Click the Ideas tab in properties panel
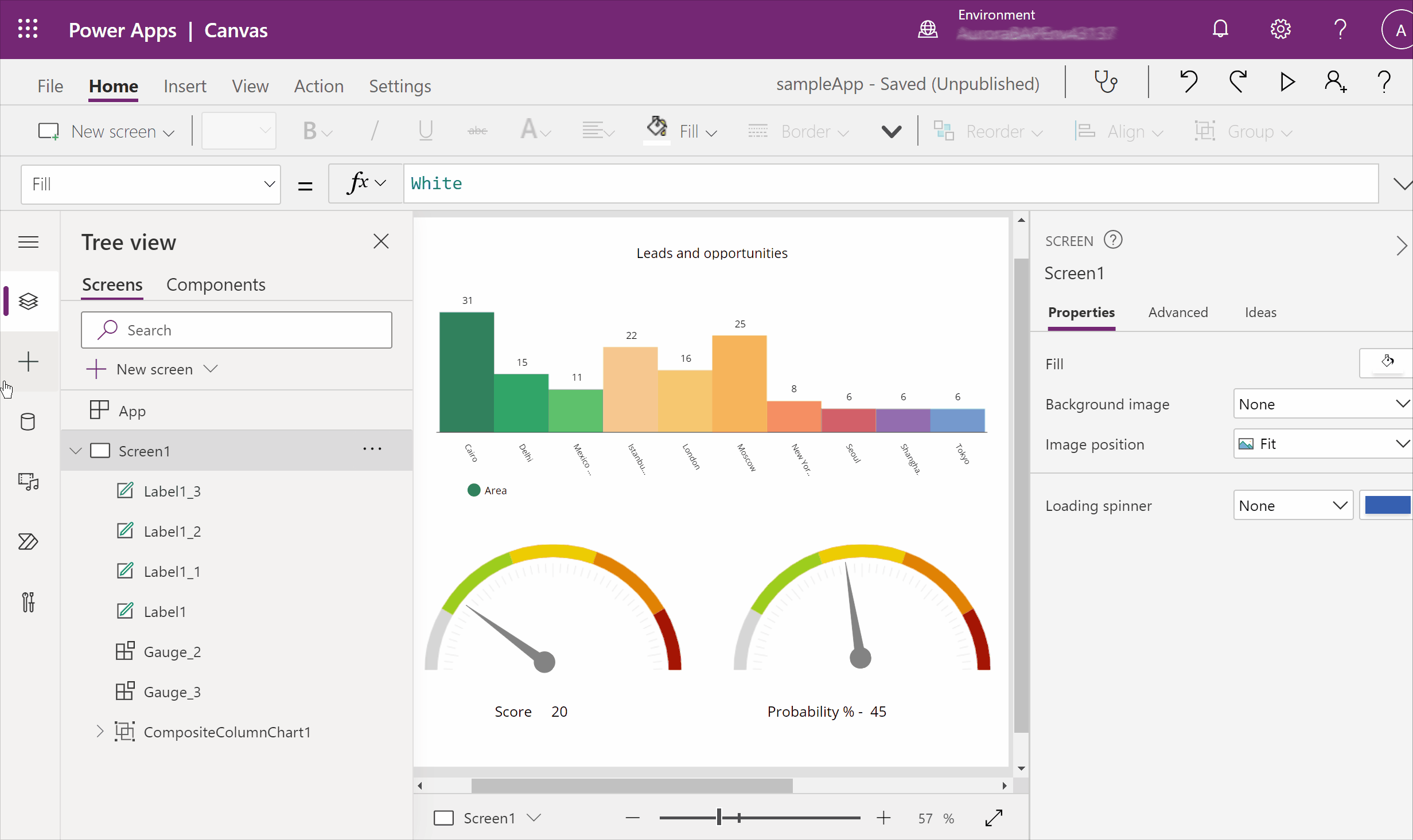The image size is (1413, 840). click(x=1260, y=312)
